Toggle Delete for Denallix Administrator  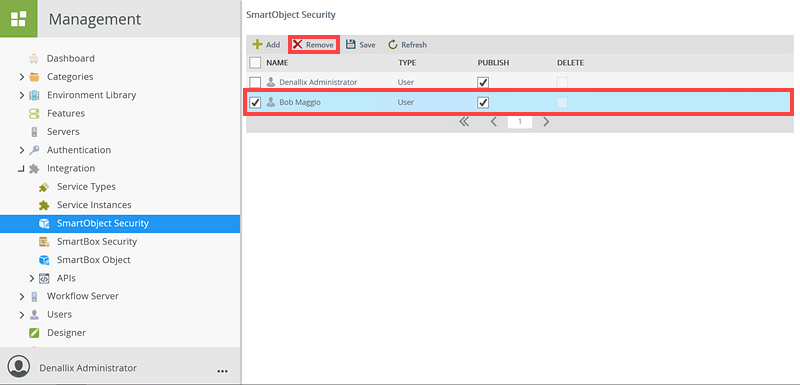562,82
